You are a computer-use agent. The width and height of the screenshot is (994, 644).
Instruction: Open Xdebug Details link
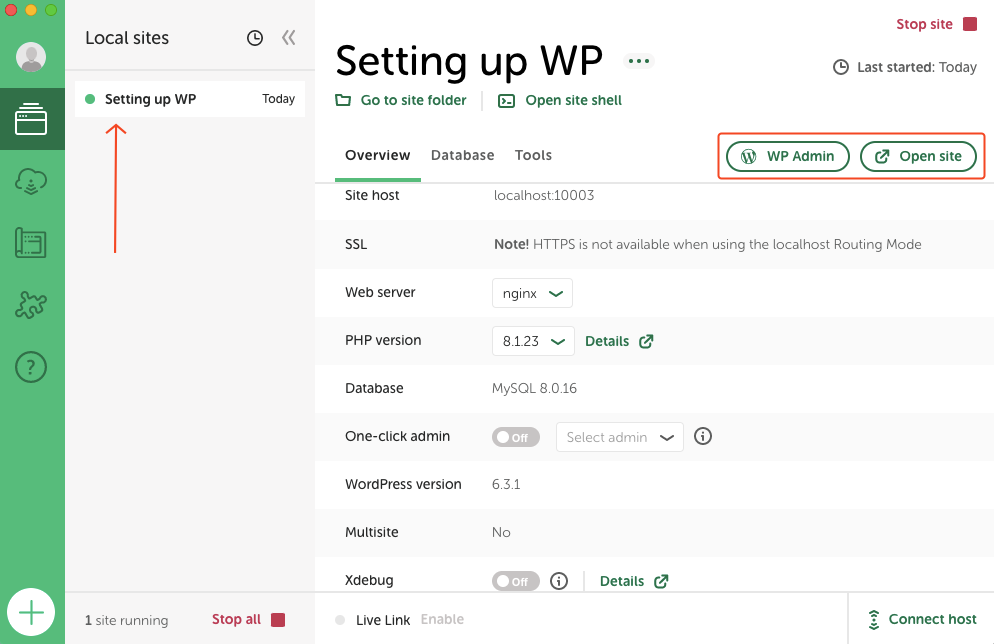(622, 581)
